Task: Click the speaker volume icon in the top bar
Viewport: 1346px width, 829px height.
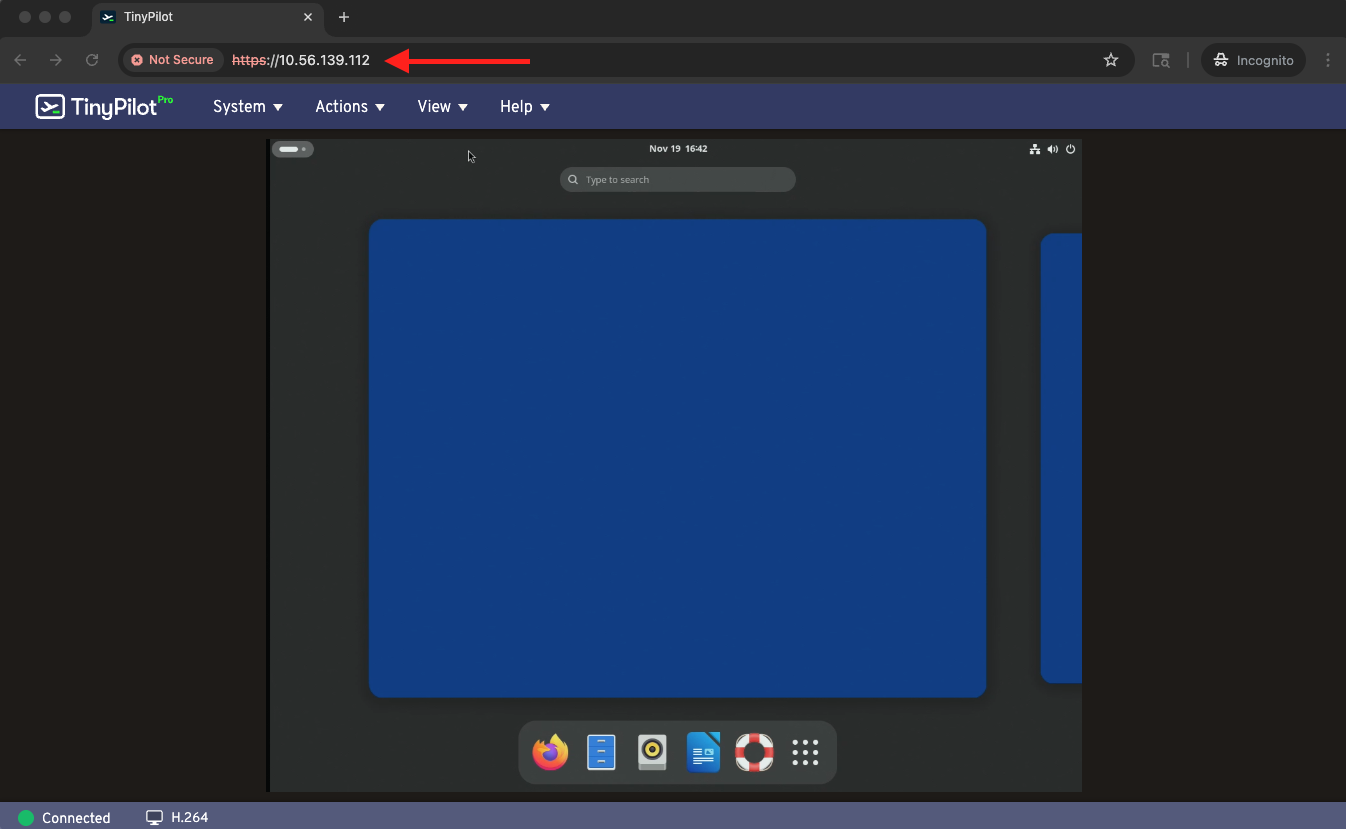Action: tap(1052, 149)
